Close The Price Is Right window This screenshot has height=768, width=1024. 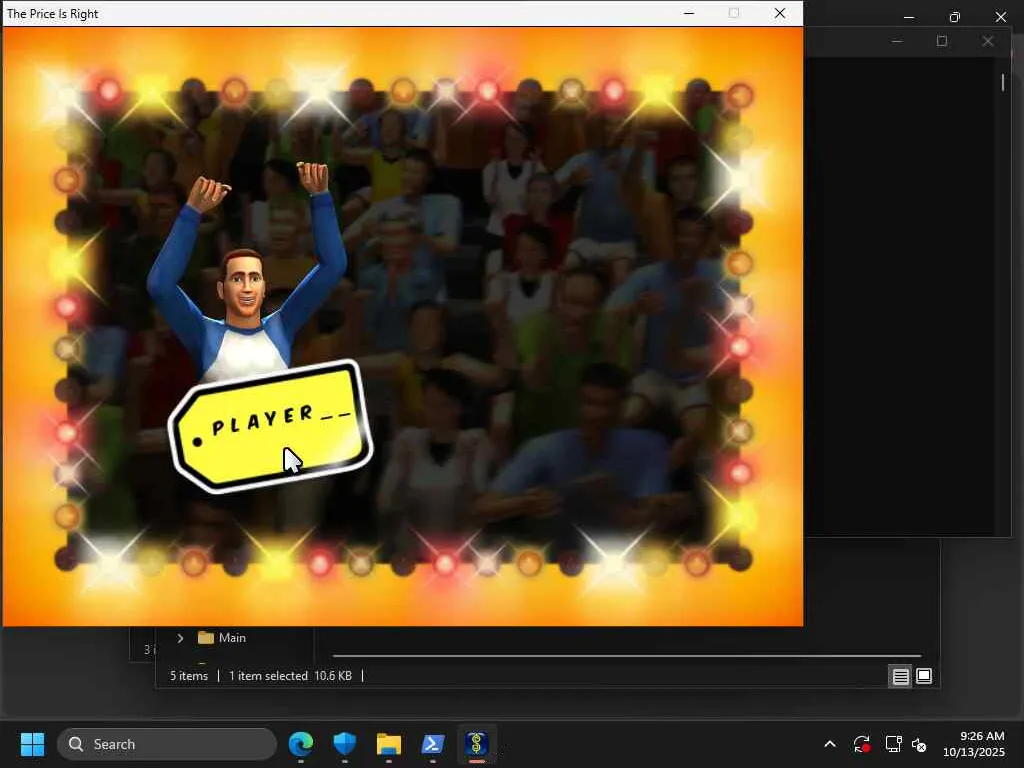pos(780,13)
